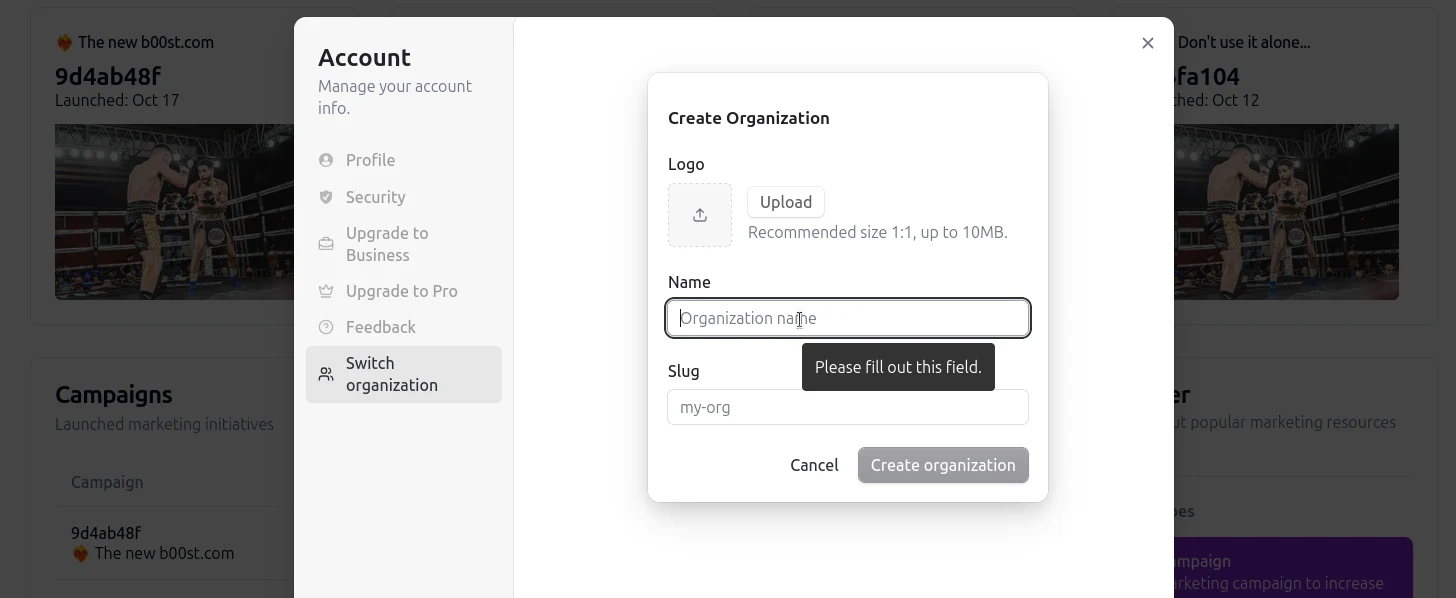
Task: Switch to the Security settings section
Action: tap(374, 197)
